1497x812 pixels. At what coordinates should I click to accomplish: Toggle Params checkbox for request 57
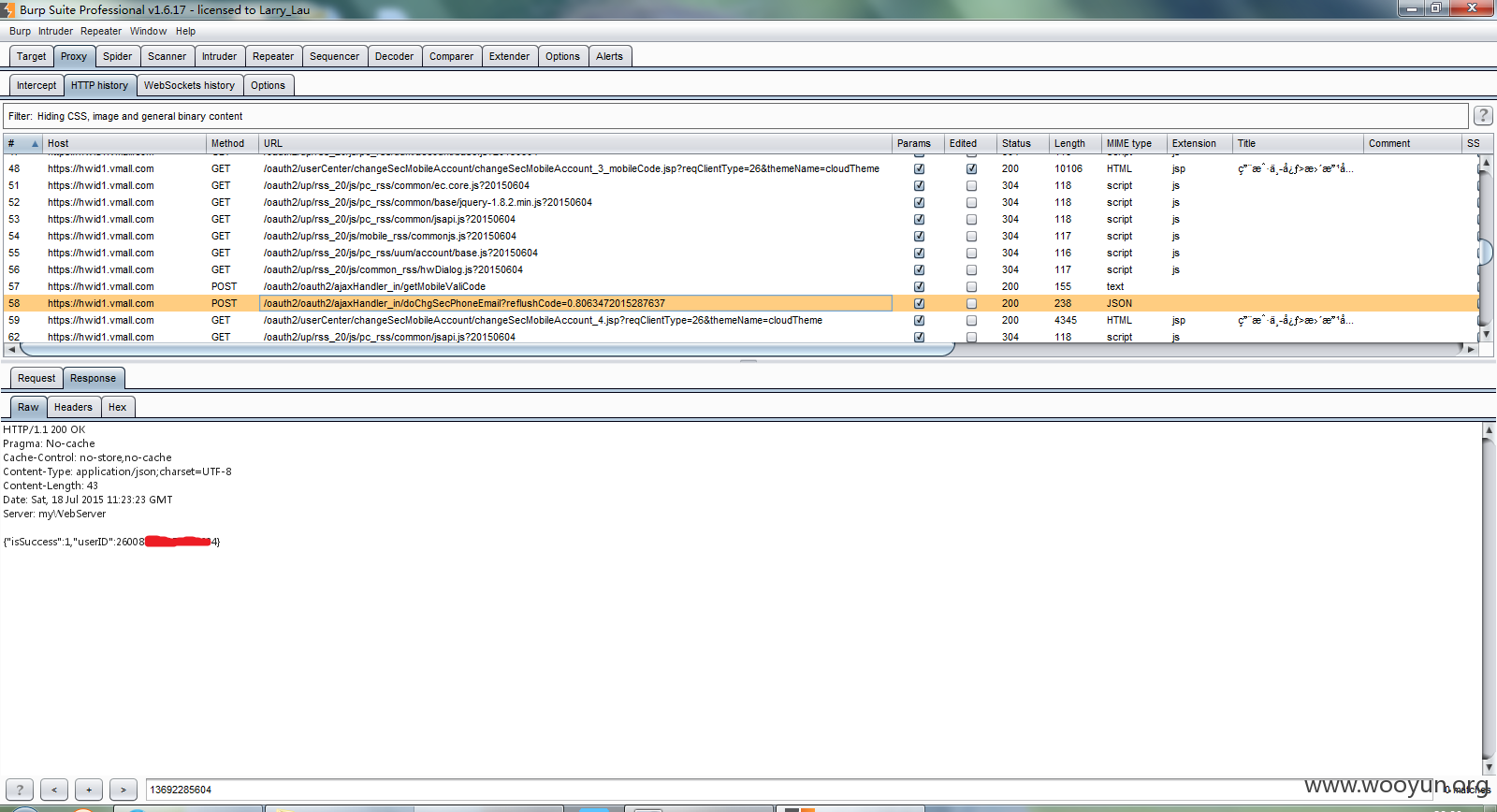pos(919,287)
